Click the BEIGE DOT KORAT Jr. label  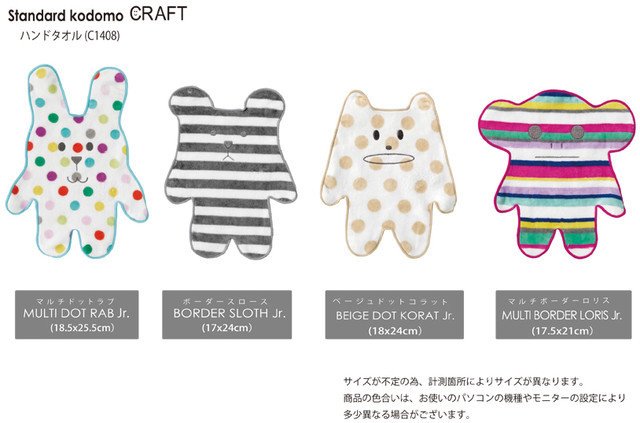[394, 314]
